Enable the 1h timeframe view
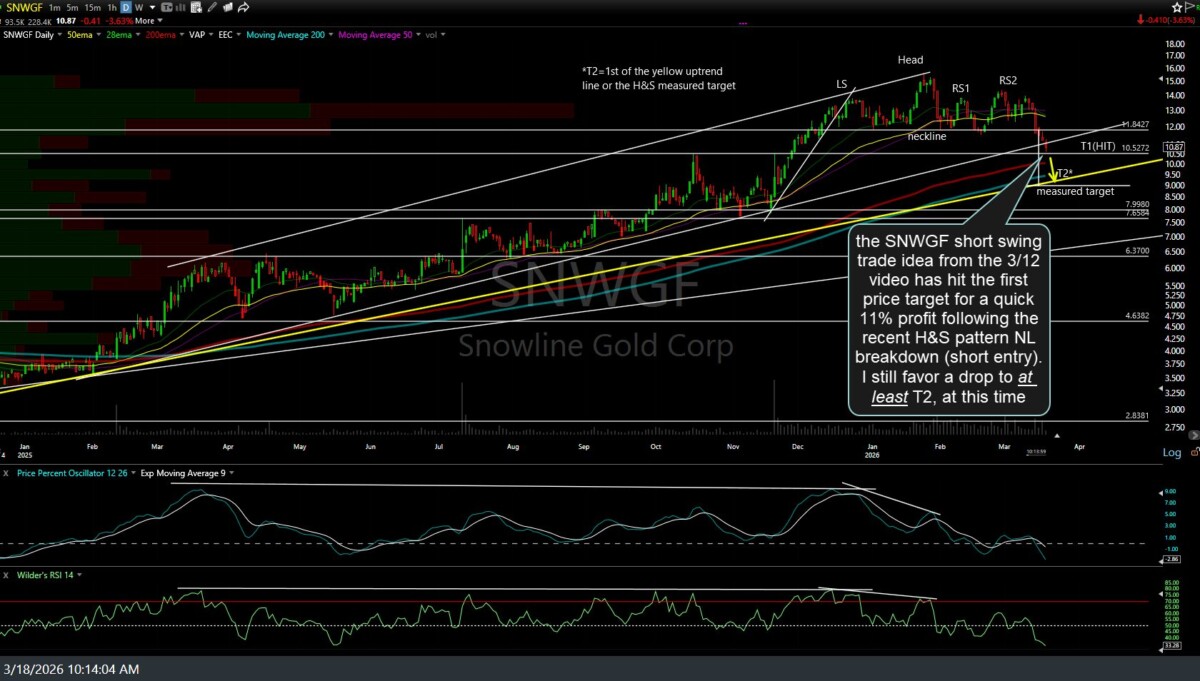 point(111,6)
